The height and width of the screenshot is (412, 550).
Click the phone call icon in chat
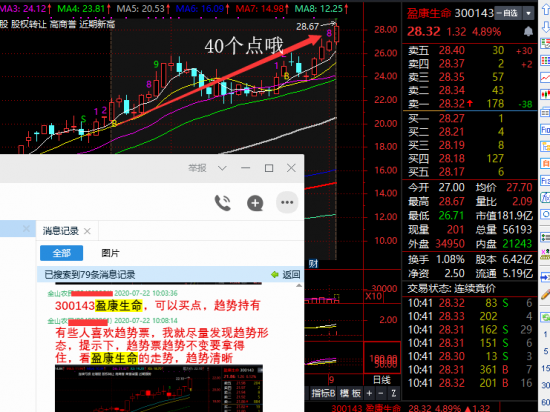223,203
